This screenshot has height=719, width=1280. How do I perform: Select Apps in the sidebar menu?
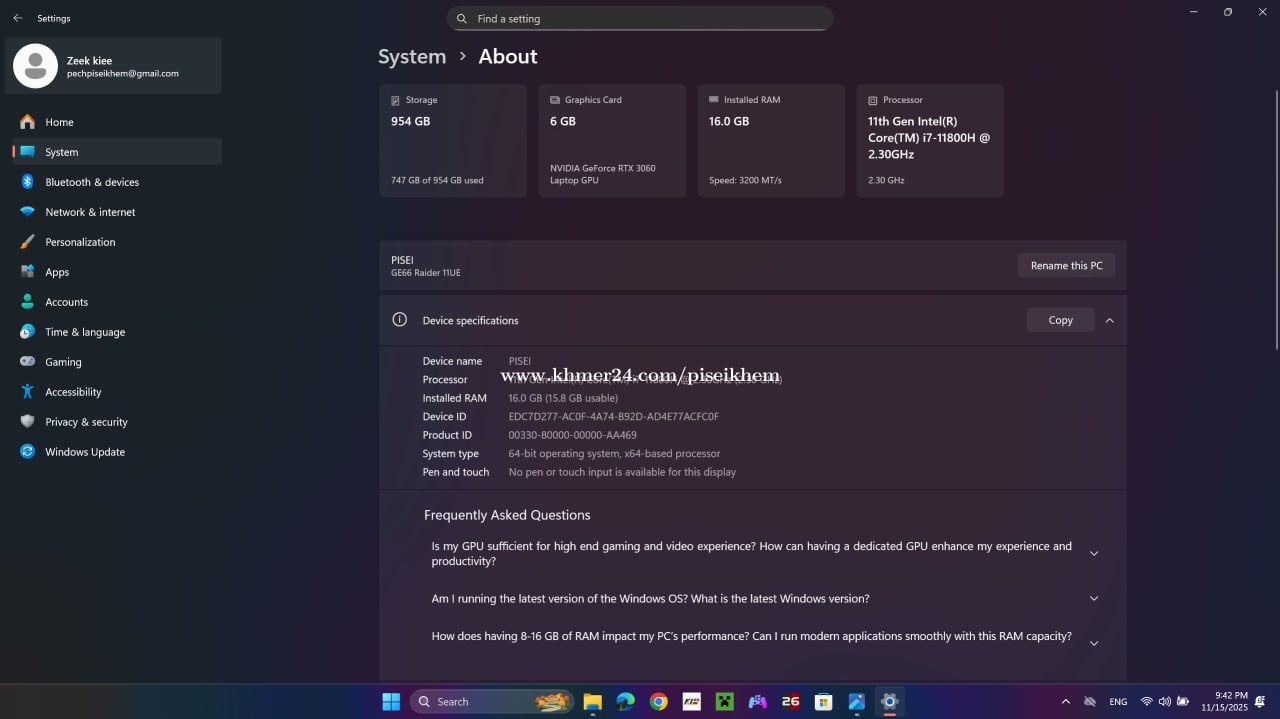57,272
